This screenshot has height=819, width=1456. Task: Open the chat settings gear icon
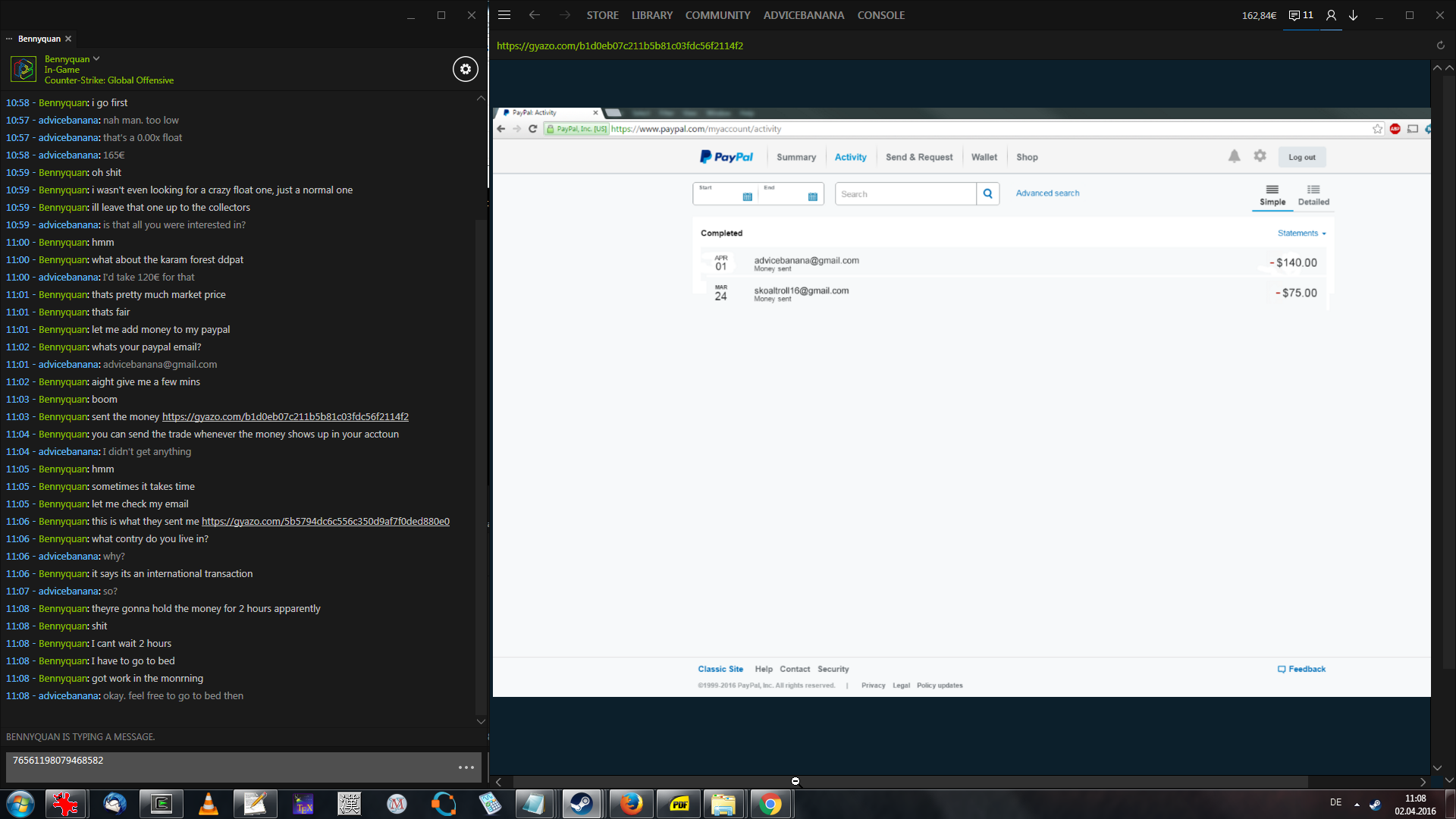466,69
